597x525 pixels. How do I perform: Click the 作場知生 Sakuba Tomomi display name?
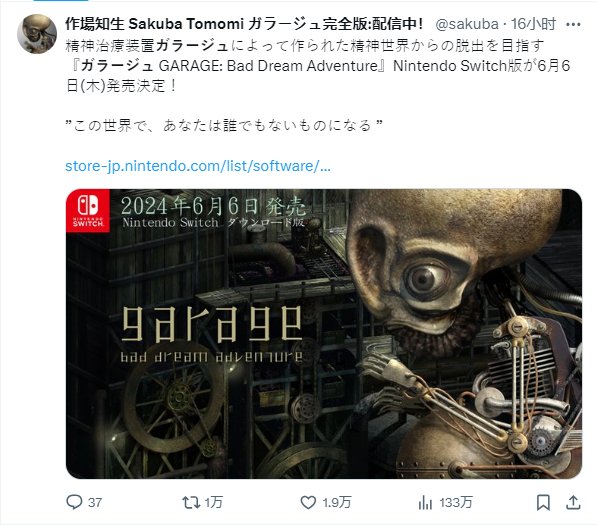[x=244, y=24]
